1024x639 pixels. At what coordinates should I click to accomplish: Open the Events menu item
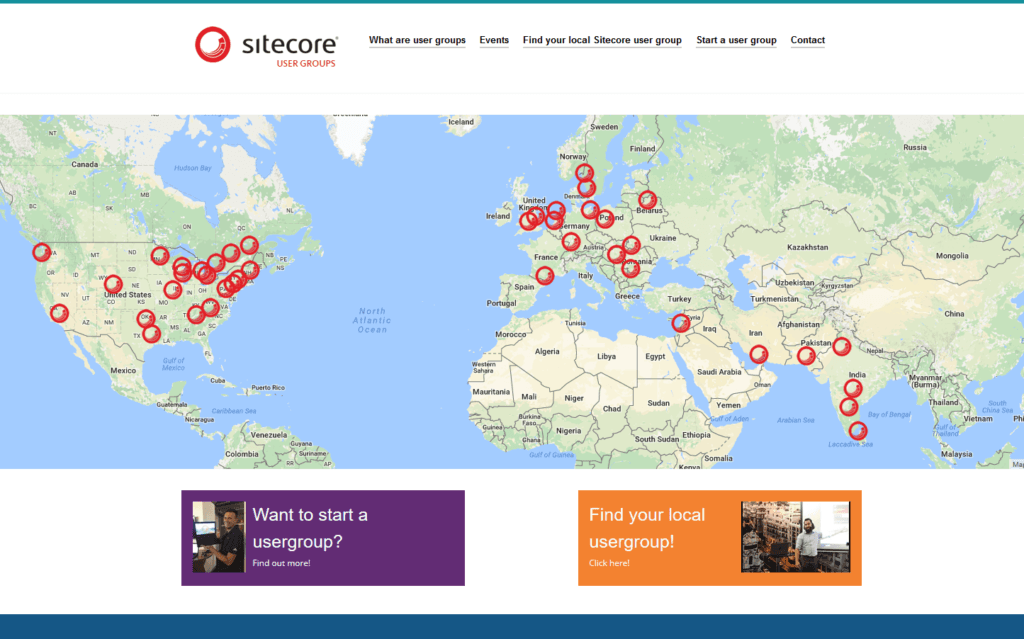pyautogui.click(x=494, y=41)
